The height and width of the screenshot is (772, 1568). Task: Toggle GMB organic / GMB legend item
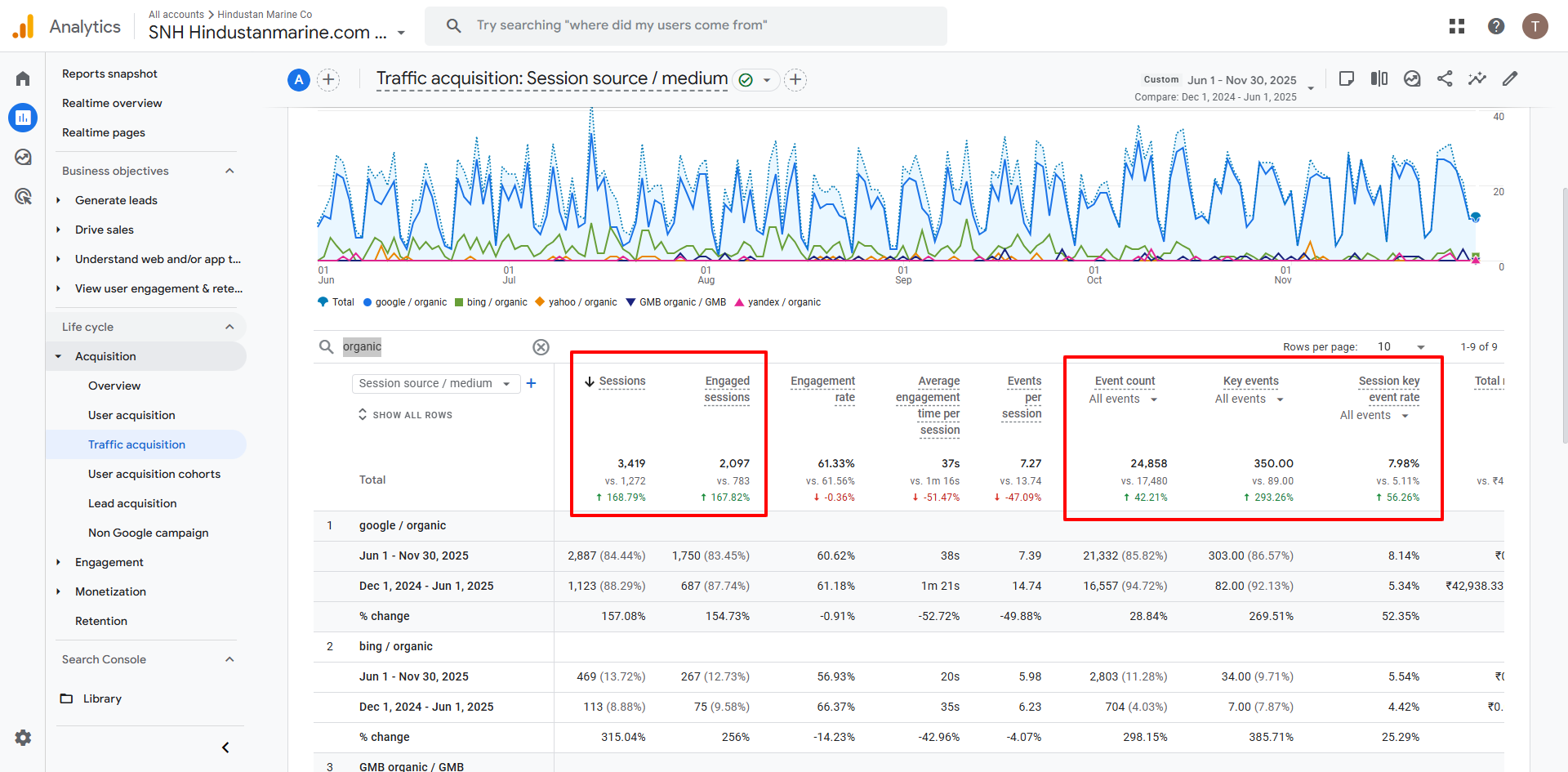676,302
